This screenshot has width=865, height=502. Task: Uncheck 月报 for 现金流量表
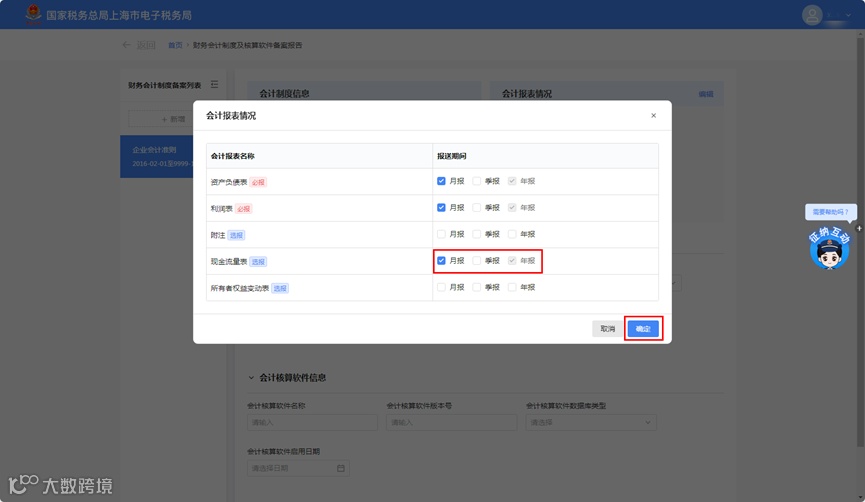(441, 260)
